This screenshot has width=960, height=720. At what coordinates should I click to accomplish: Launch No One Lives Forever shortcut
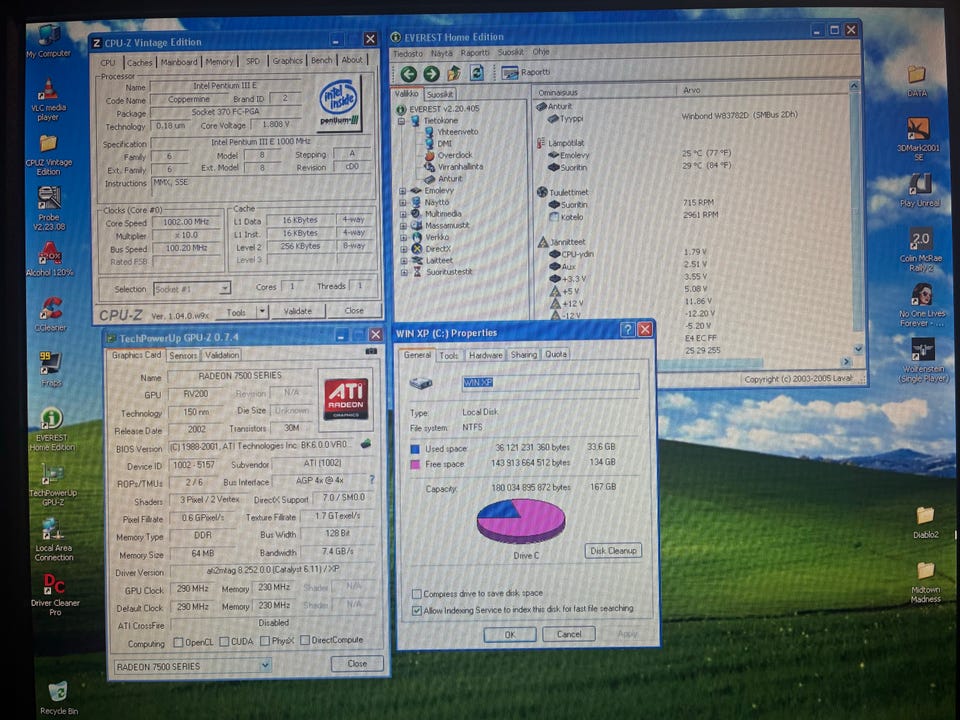[922, 304]
